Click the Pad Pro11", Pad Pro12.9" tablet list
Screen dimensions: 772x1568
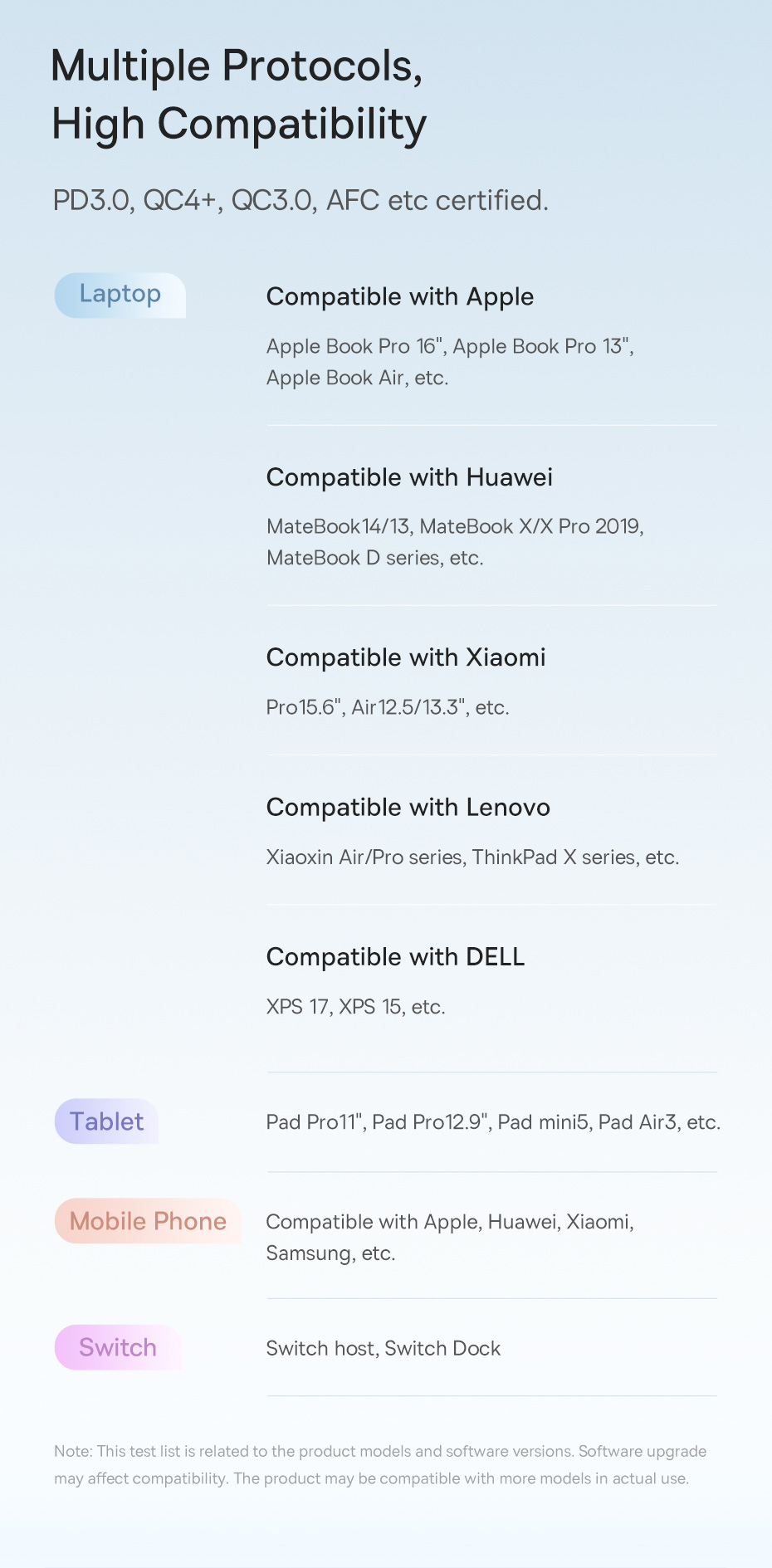[x=493, y=1122]
